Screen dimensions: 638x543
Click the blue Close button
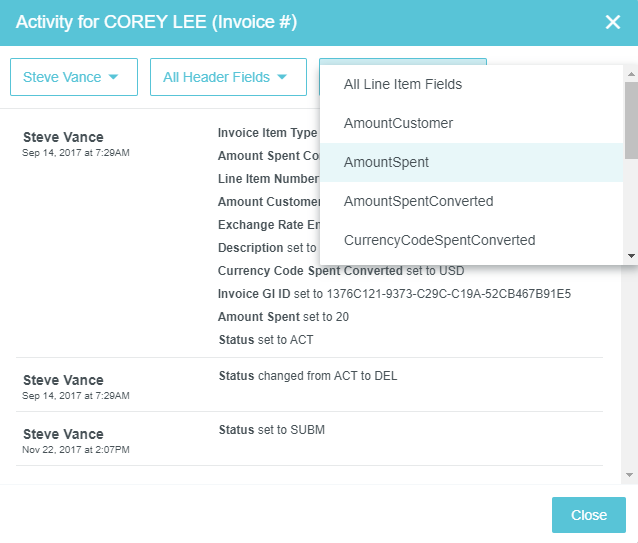pyautogui.click(x=588, y=515)
